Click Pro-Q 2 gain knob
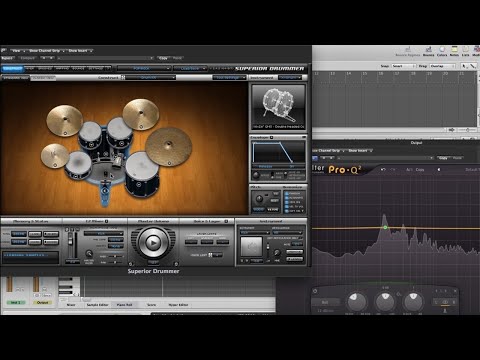This screenshot has height=360, width=480. pos(385,301)
